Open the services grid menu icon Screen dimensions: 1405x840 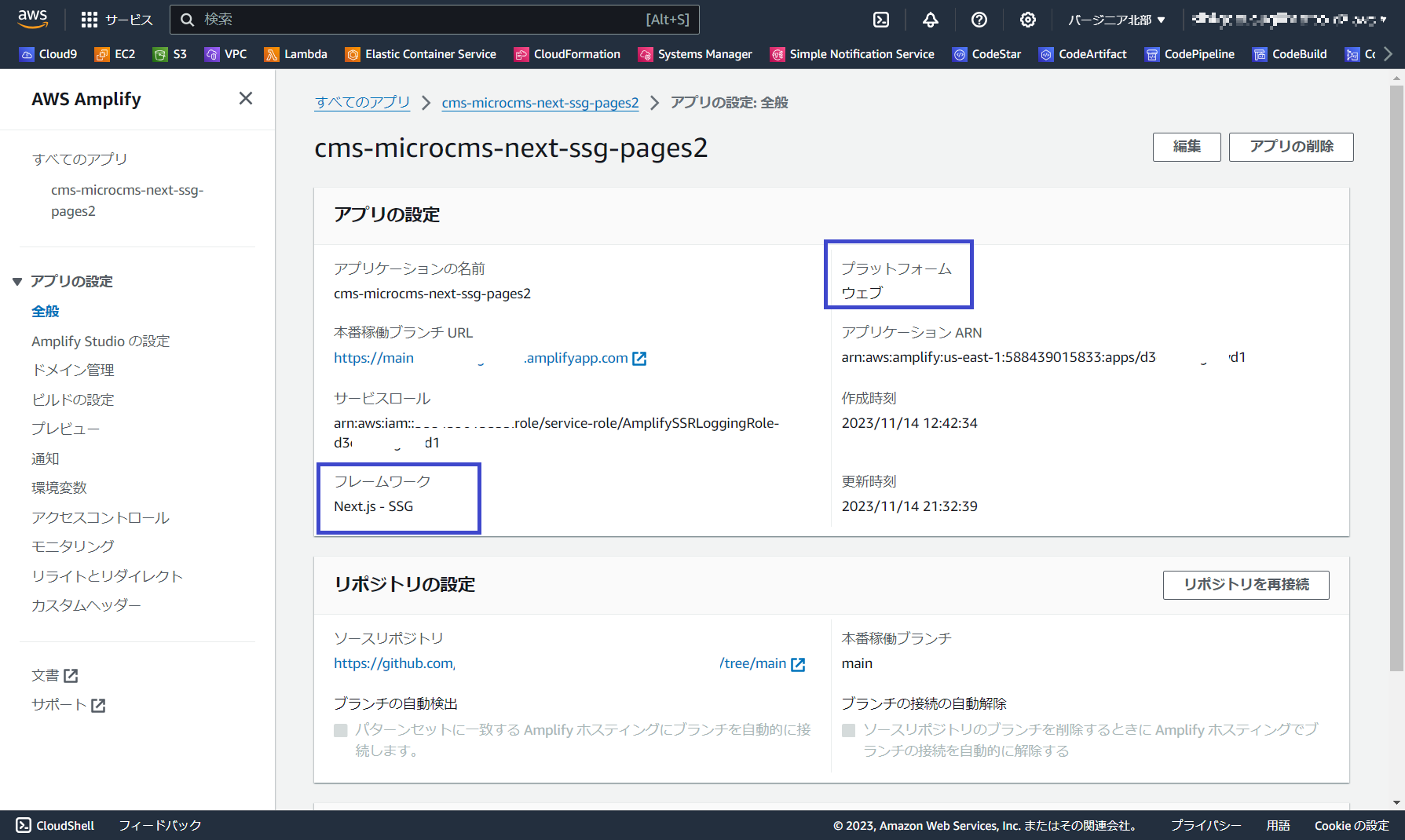(90, 20)
